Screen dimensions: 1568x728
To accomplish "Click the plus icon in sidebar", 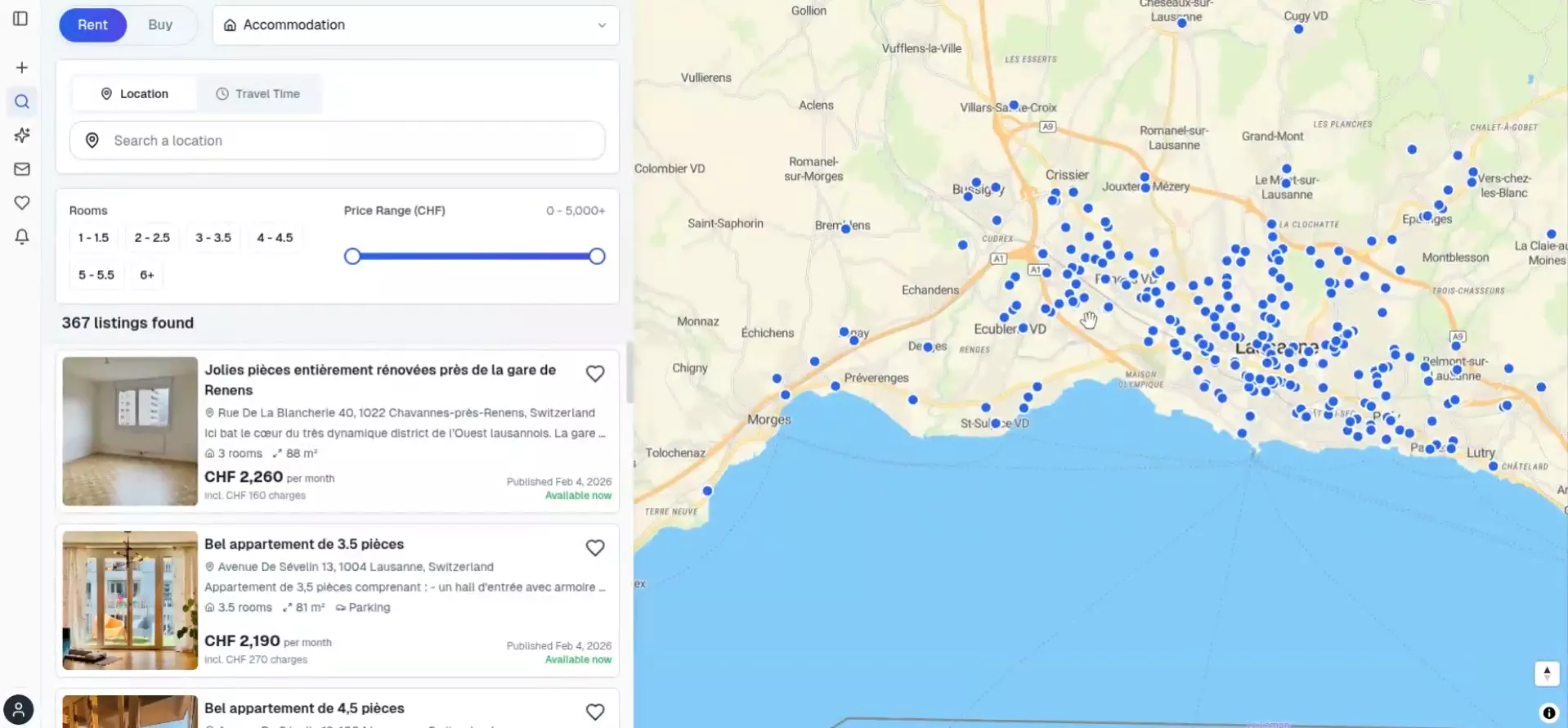I will (x=22, y=67).
